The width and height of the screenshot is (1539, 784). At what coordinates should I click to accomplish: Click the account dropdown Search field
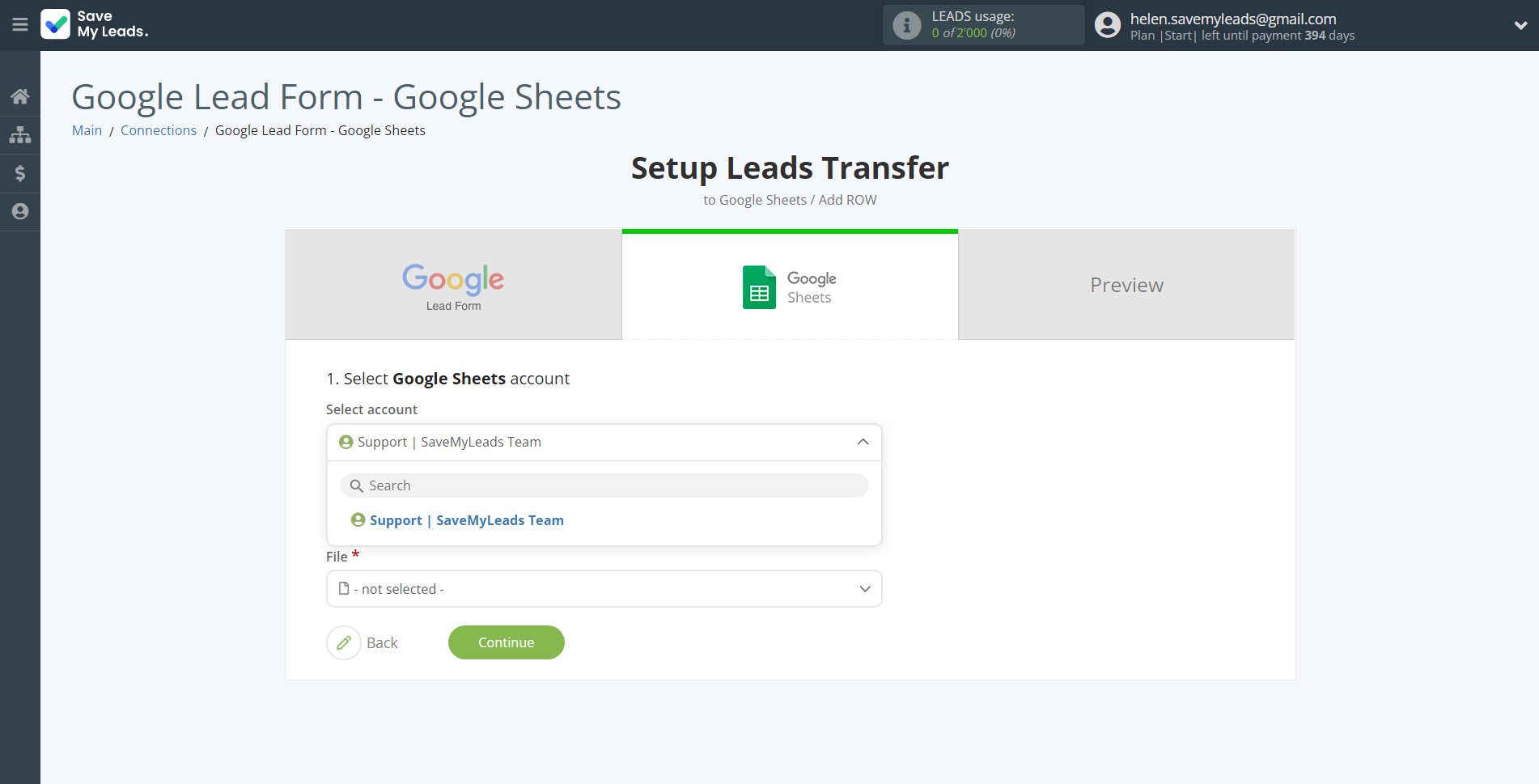pyautogui.click(x=604, y=485)
